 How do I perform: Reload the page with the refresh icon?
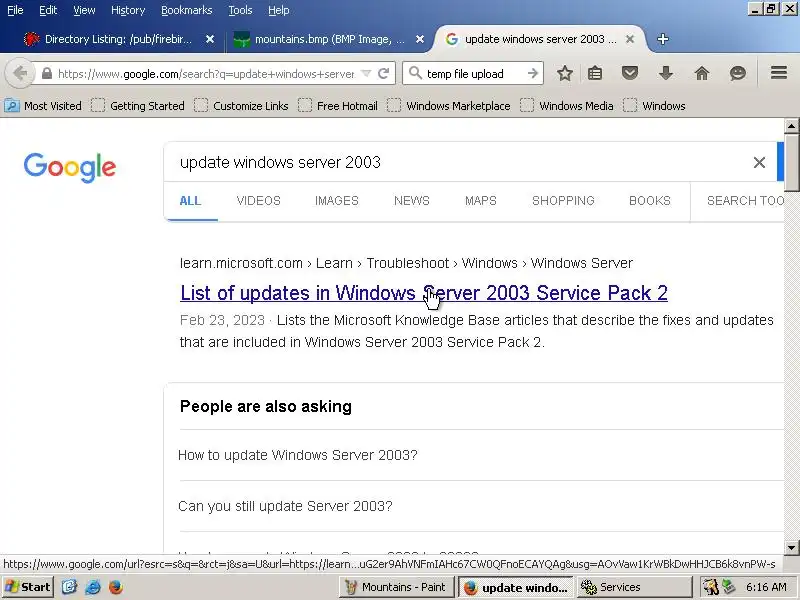384,73
